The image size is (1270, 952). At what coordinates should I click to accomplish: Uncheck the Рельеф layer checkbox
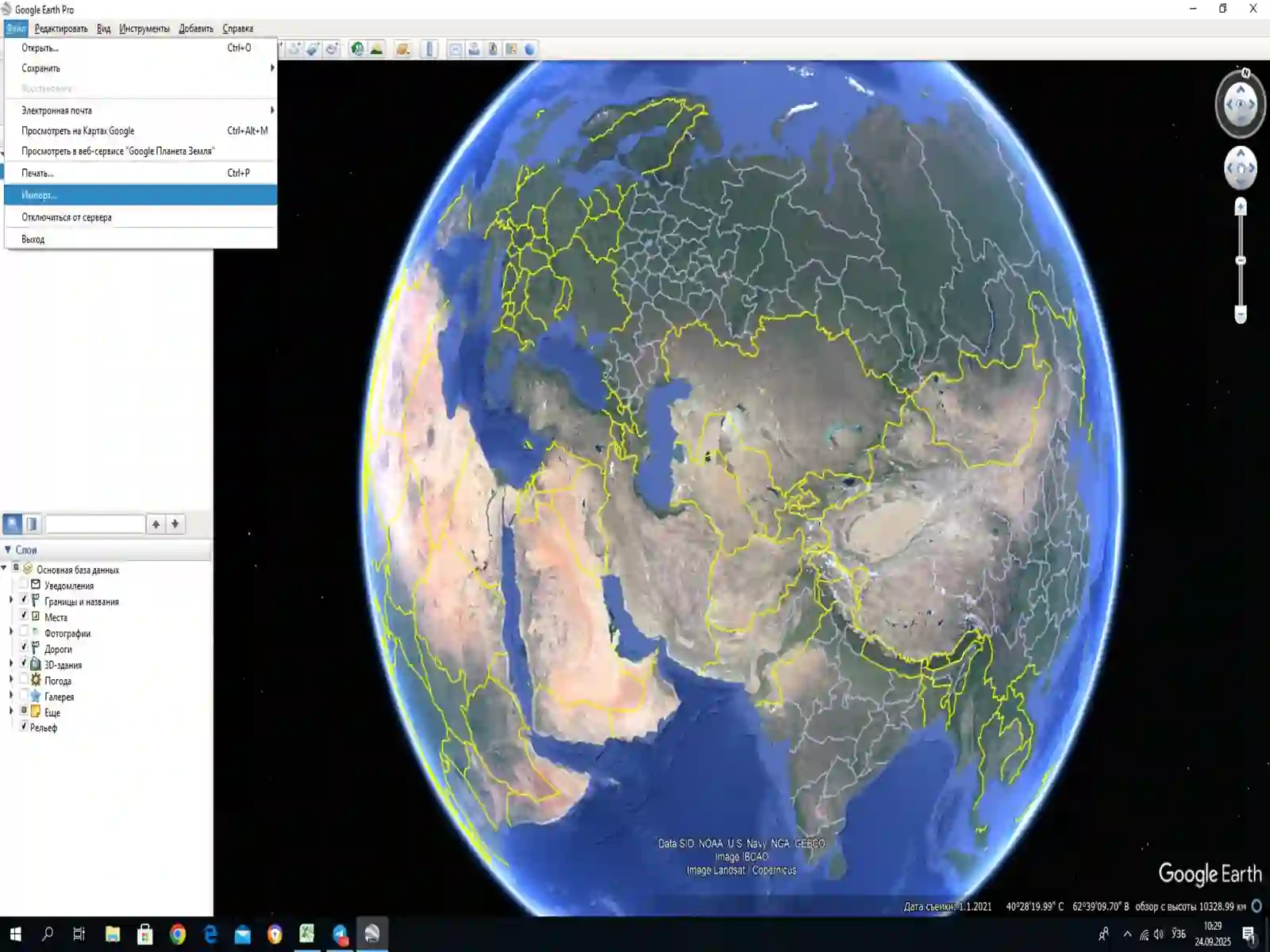tap(24, 726)
